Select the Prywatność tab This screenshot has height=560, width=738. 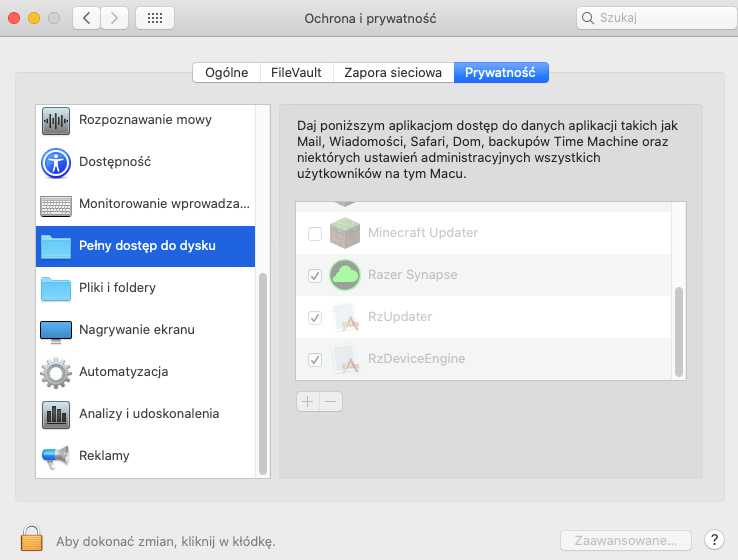[501, 72]
